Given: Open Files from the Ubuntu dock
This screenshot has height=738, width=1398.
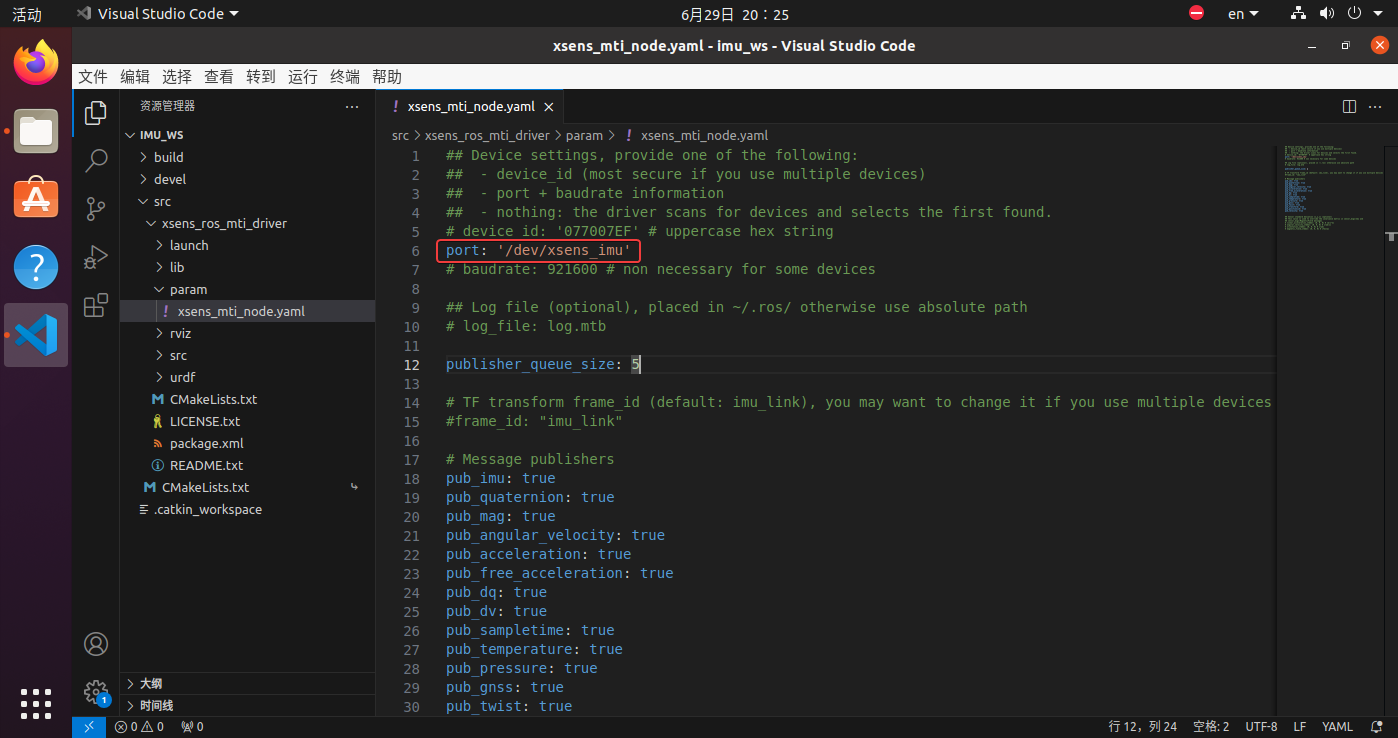Looking at the screenshot, I should tap(36, 131).
